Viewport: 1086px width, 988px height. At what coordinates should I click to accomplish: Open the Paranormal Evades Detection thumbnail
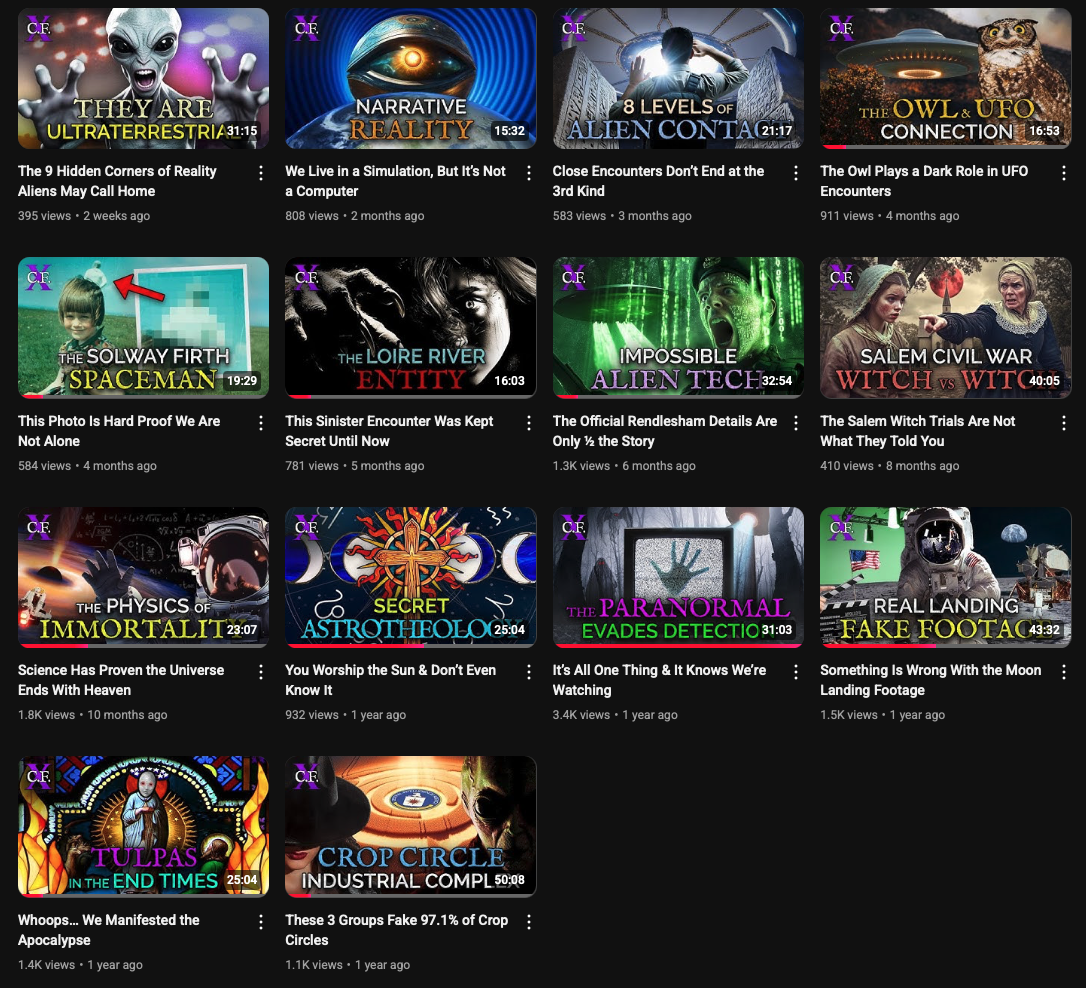678,577
